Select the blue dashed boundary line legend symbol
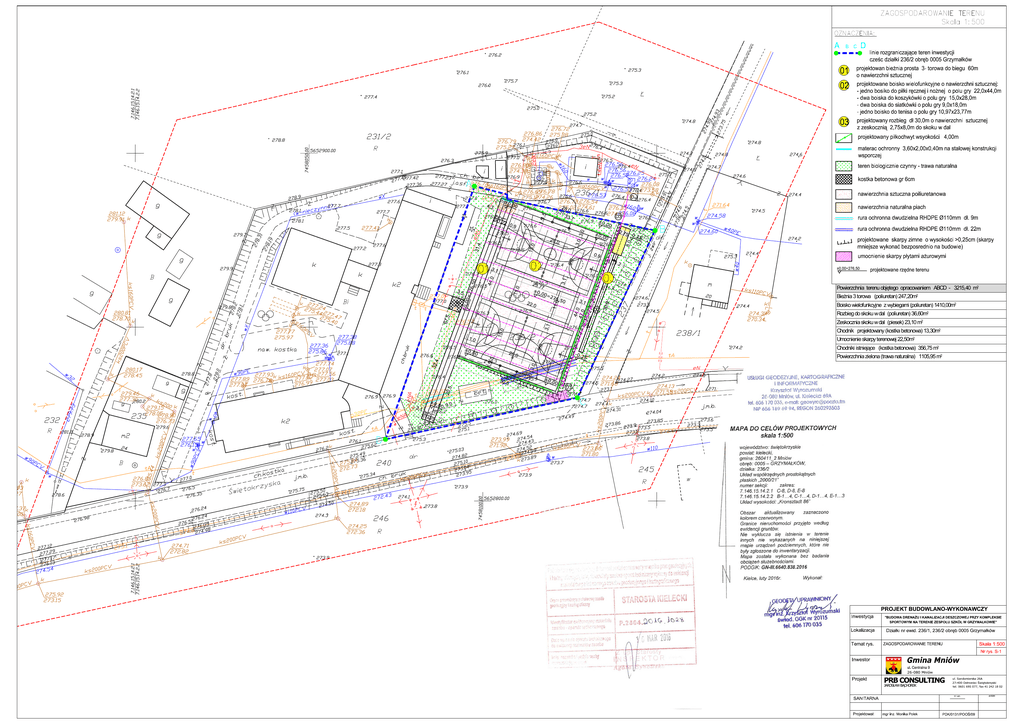 pyautogui.click(x=849, y=45)
